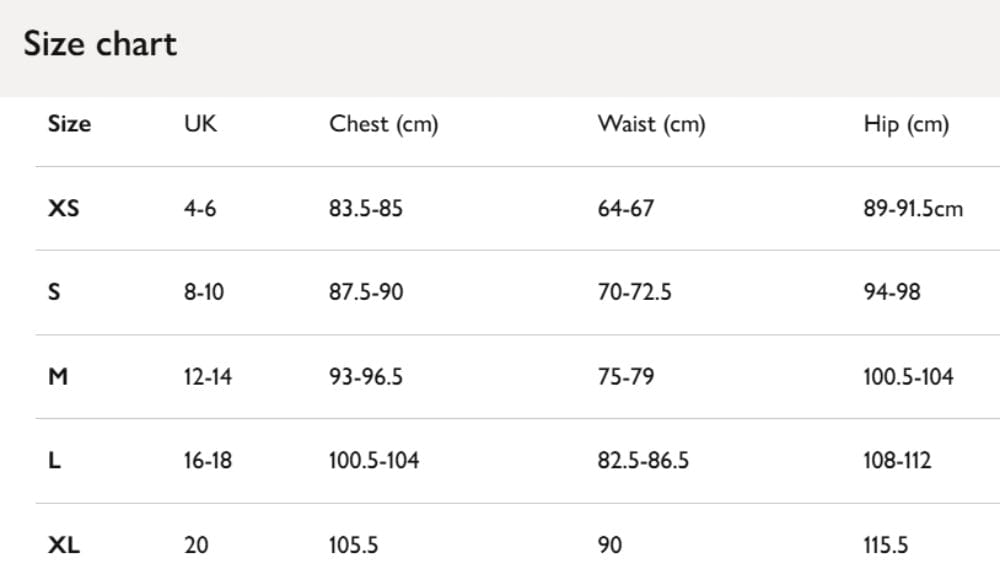
Task: Click the UK column header
Action: pos(200,124)
